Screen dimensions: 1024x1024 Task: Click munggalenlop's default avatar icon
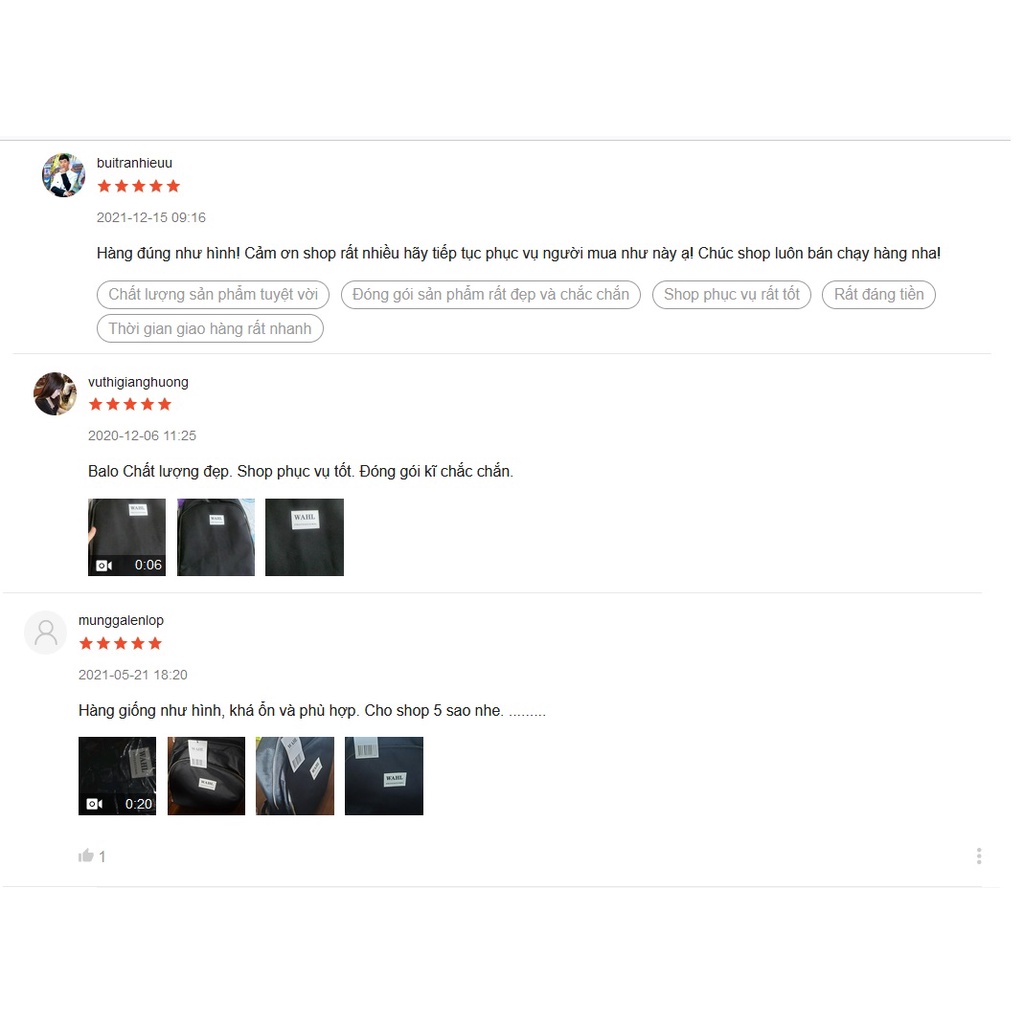[x=46, y=632]
